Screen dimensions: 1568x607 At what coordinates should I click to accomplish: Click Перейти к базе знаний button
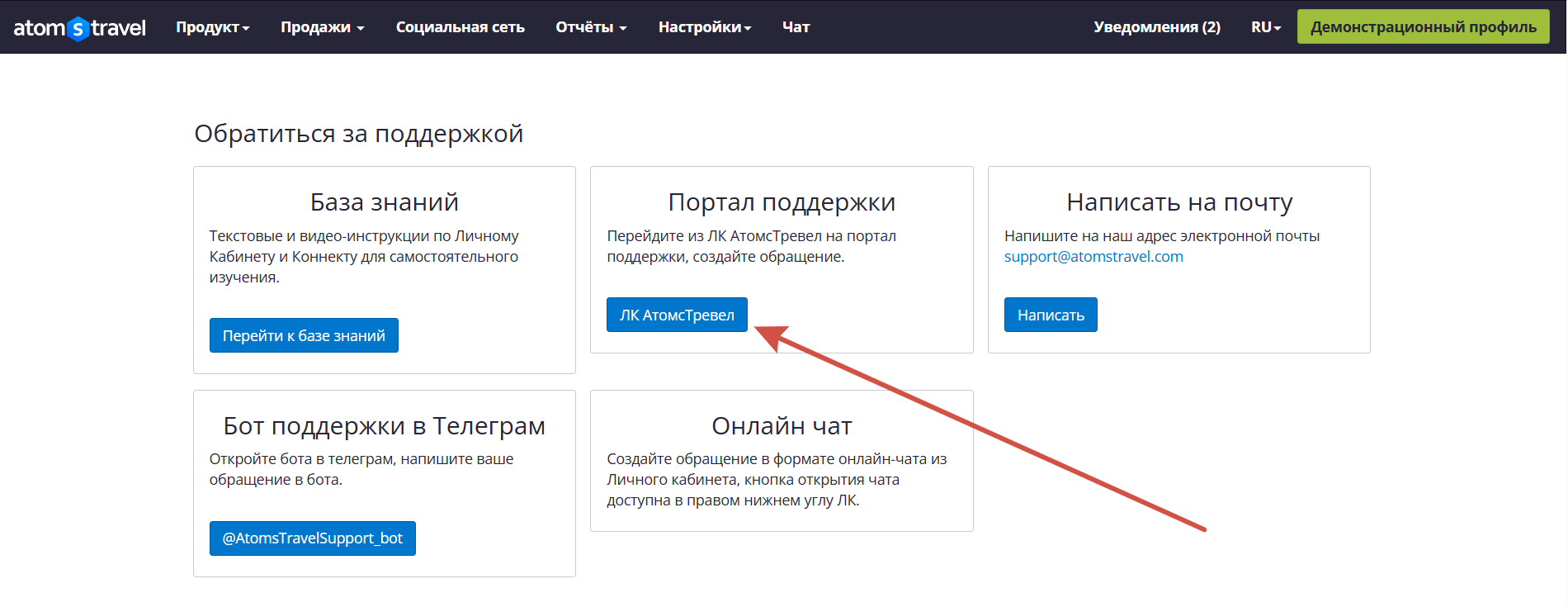pyautogui.click(x=304, y=335)
